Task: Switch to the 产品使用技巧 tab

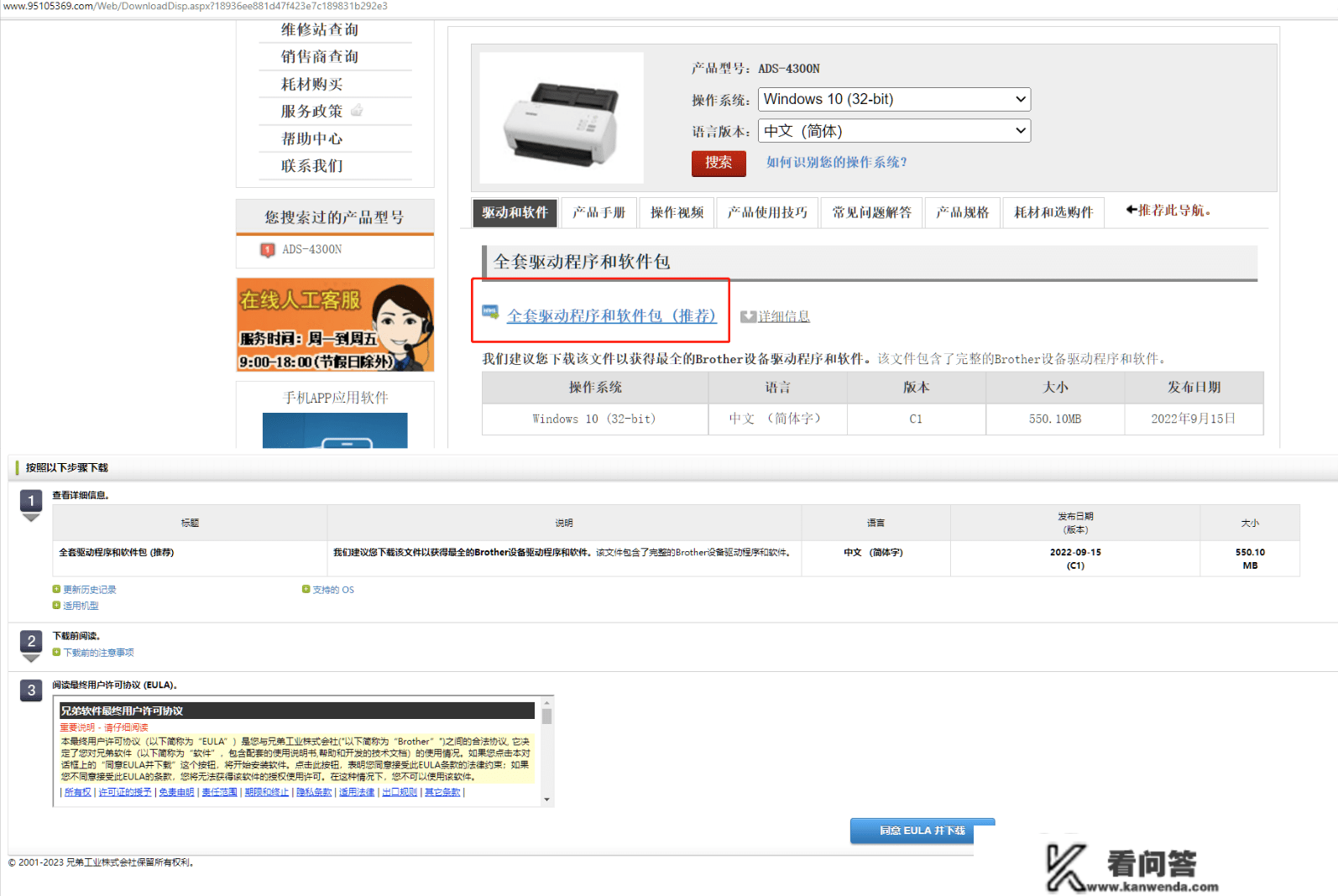Action: coord(767,213)
